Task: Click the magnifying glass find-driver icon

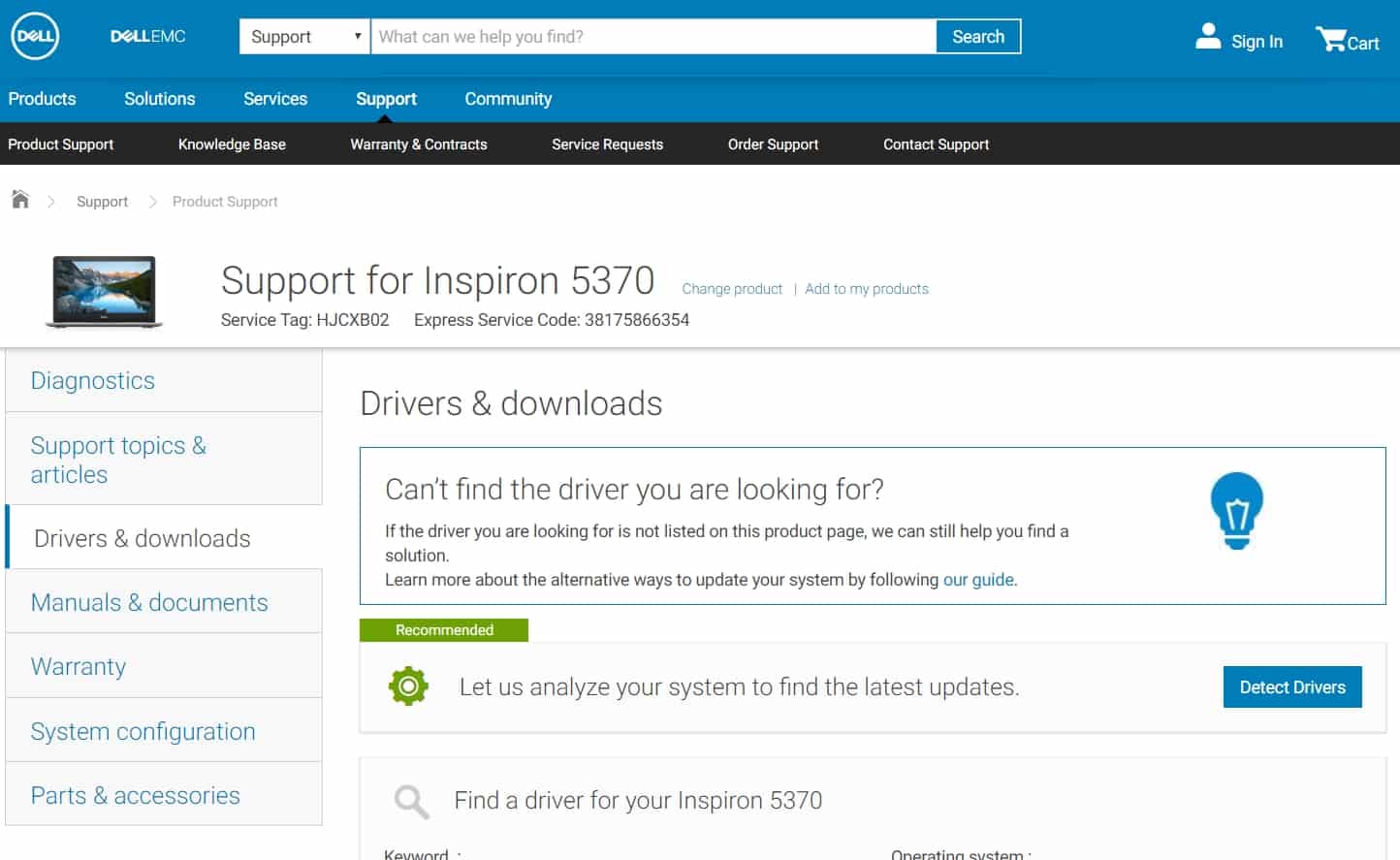Action: click(x=411, y=802)
